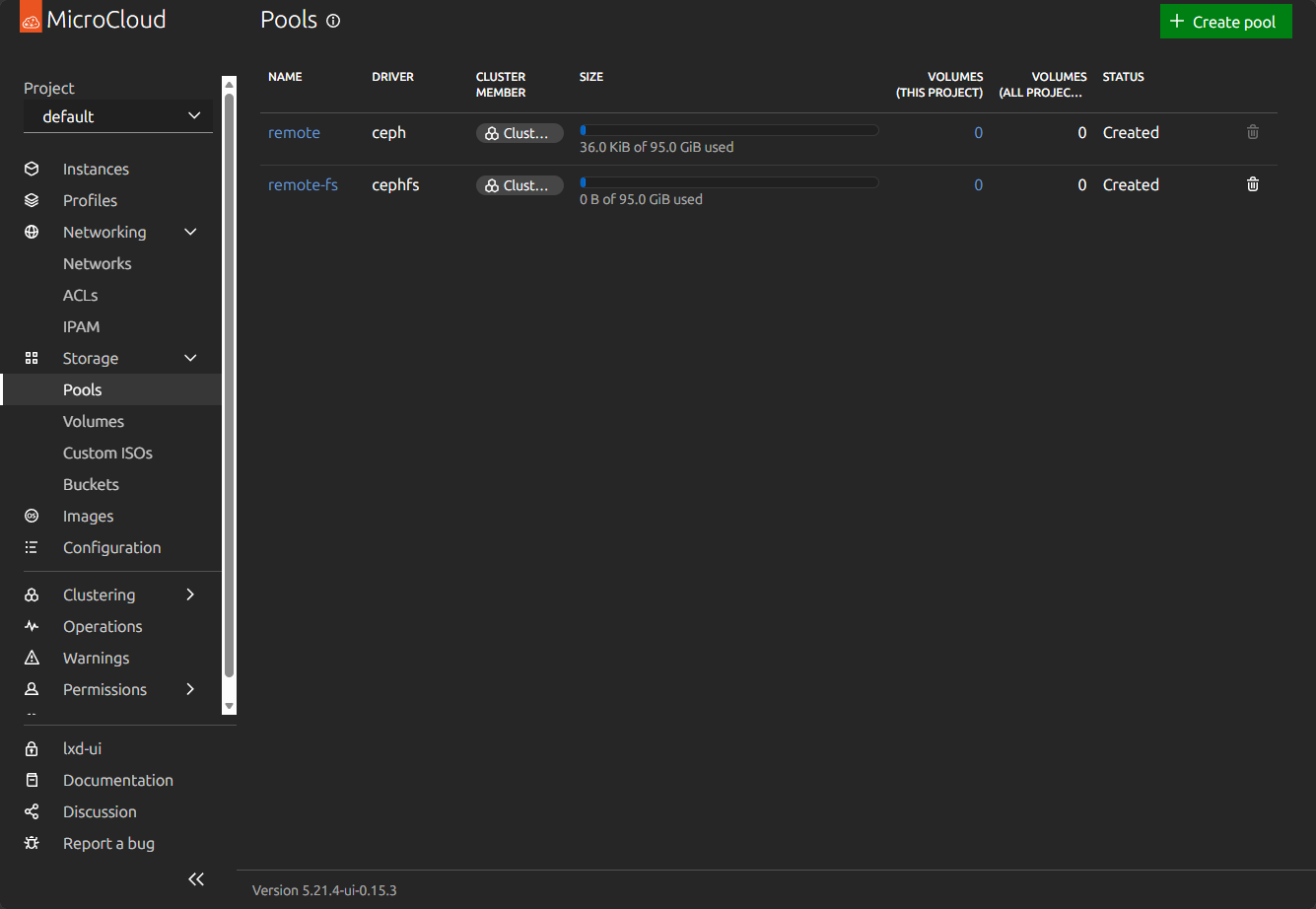The image size is (1316, 909).
Task: Click the NAME column header
Action: click(285, 77)
